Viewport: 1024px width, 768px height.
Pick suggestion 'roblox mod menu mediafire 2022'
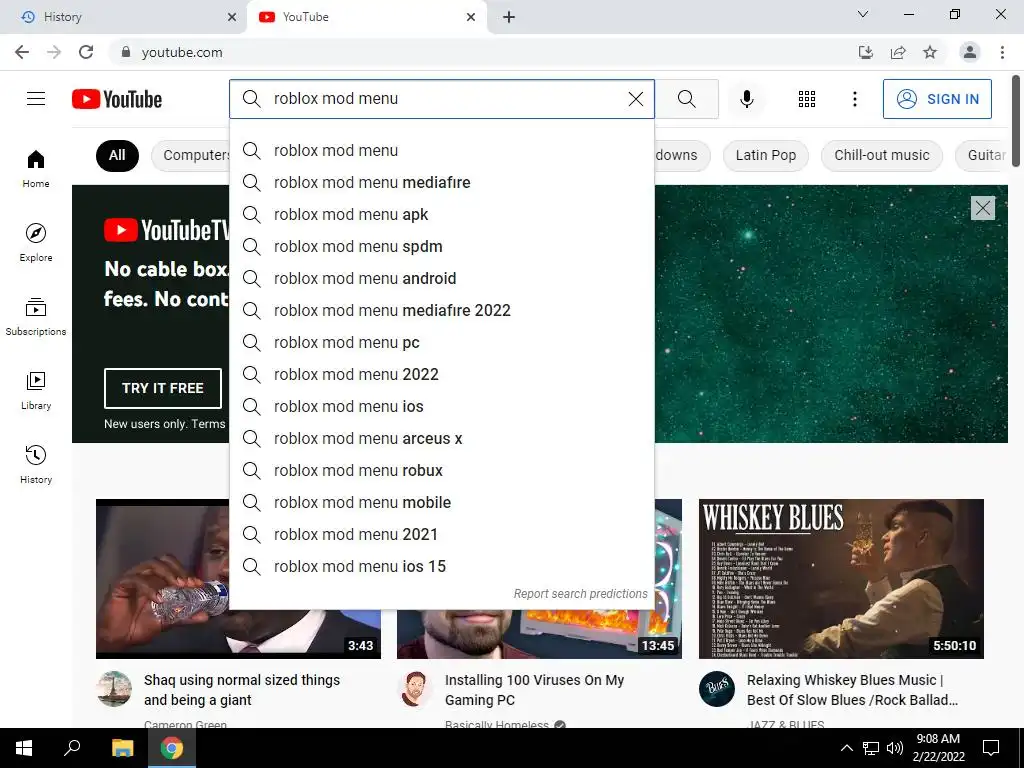point(441,310)
